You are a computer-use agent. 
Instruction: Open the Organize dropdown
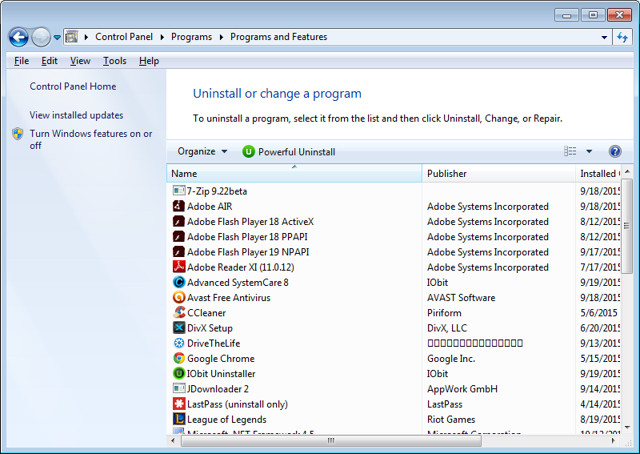[202, 151]
